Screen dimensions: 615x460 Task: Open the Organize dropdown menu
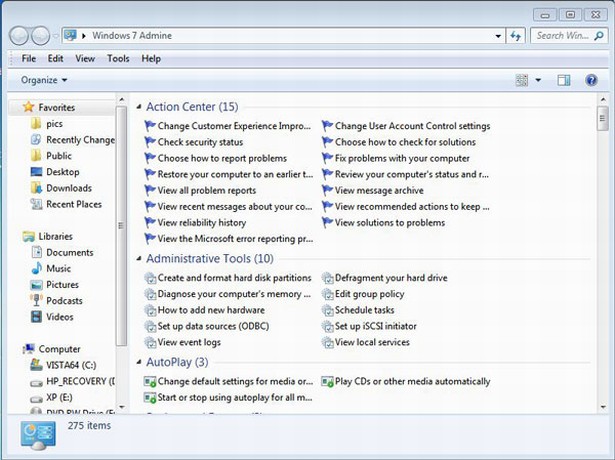point(44,80)
